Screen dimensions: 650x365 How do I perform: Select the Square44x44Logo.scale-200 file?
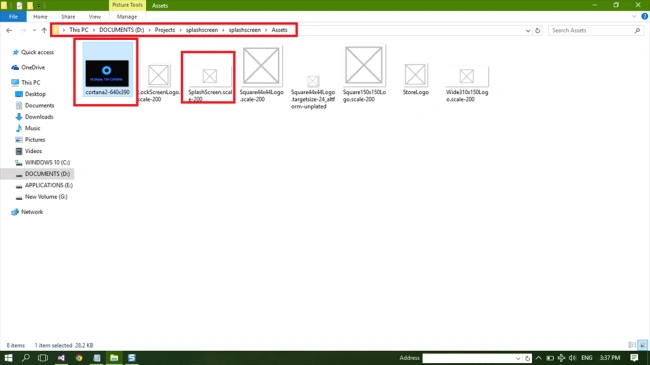pyautogui.click(x=261, y=74)
